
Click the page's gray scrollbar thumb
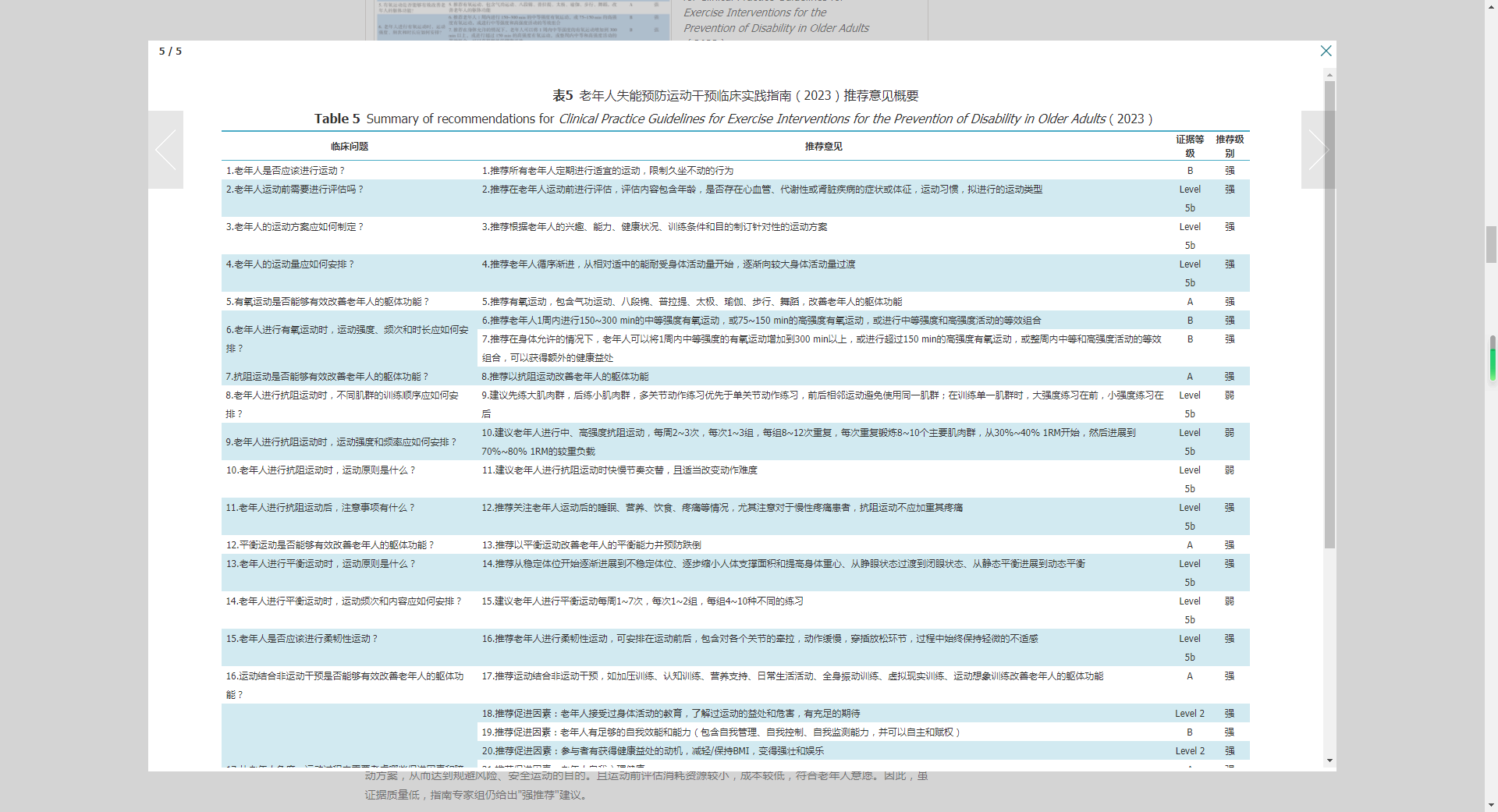[x=1491, y=244]
